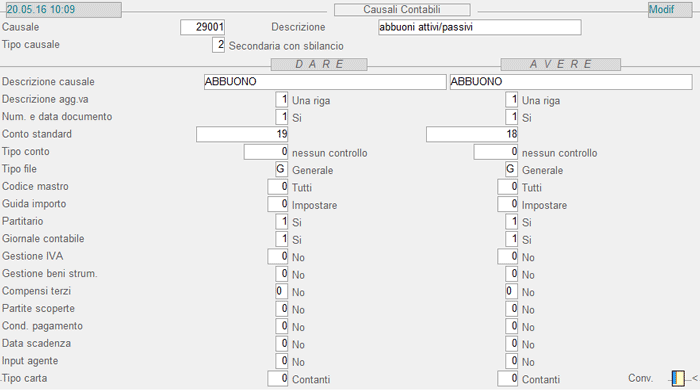700x390 pixels.
Task: Click the AVERE Tipo conto field
Action: point(496,152)
